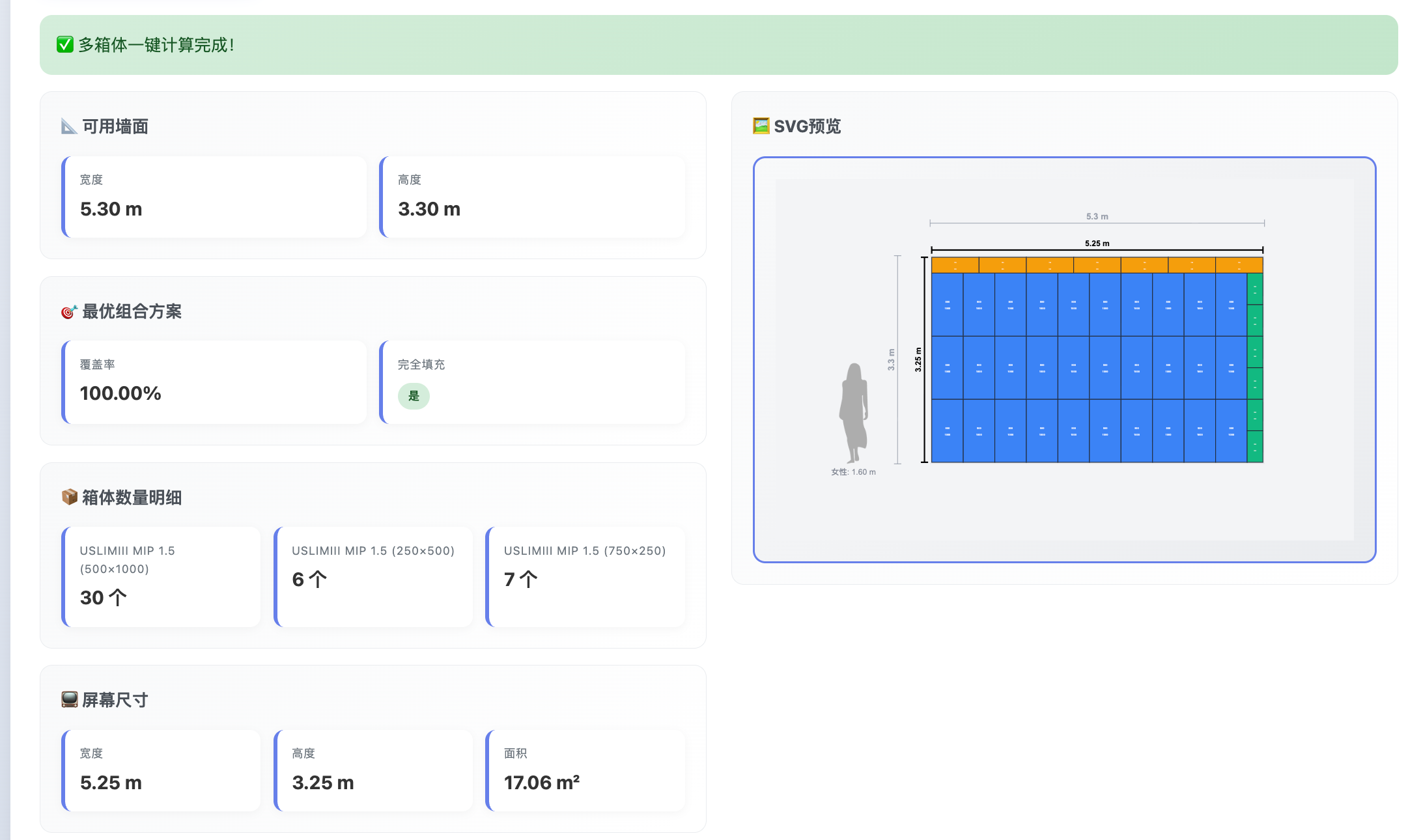The width and height of the screenshot is (1408, 840).
Task: Click the picture icon beside SVG预览
Action: click(x=761, y=126)
